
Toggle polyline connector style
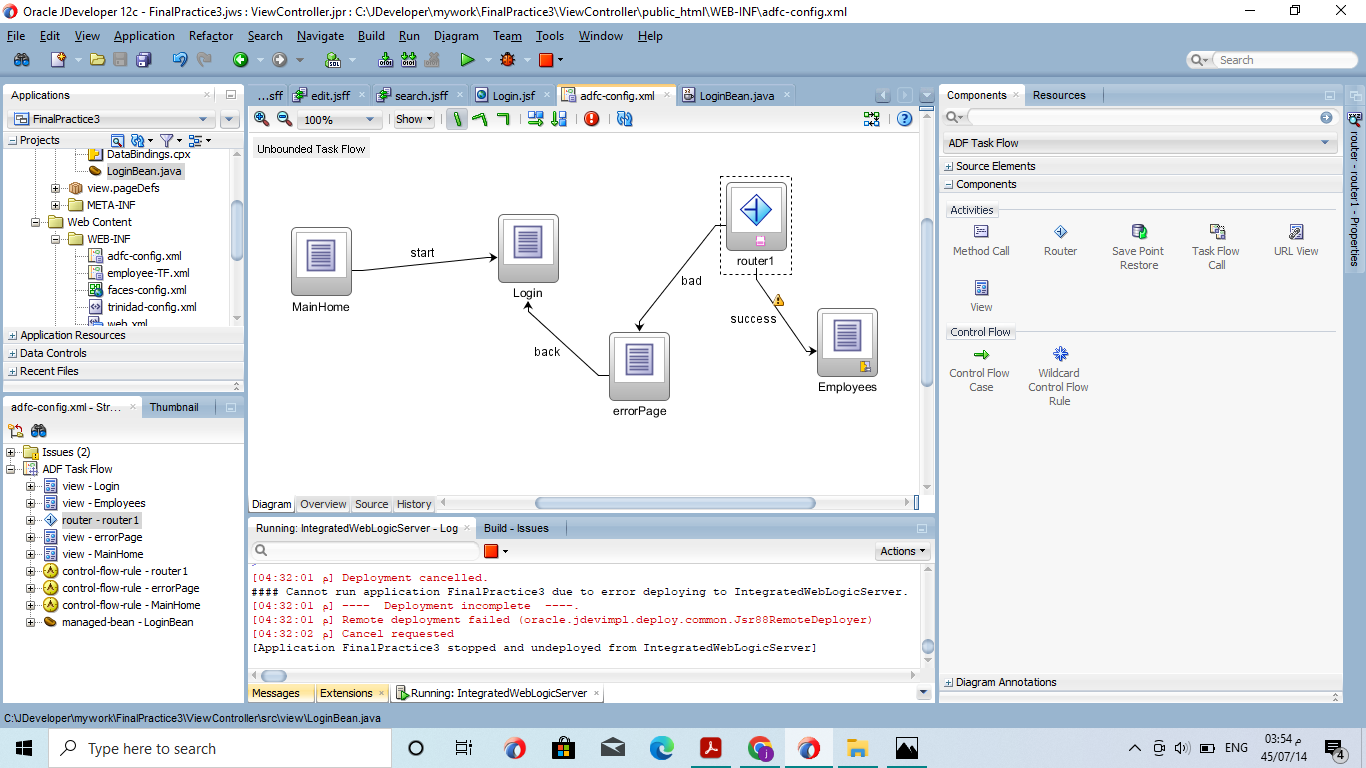click(x=480, y=119)
